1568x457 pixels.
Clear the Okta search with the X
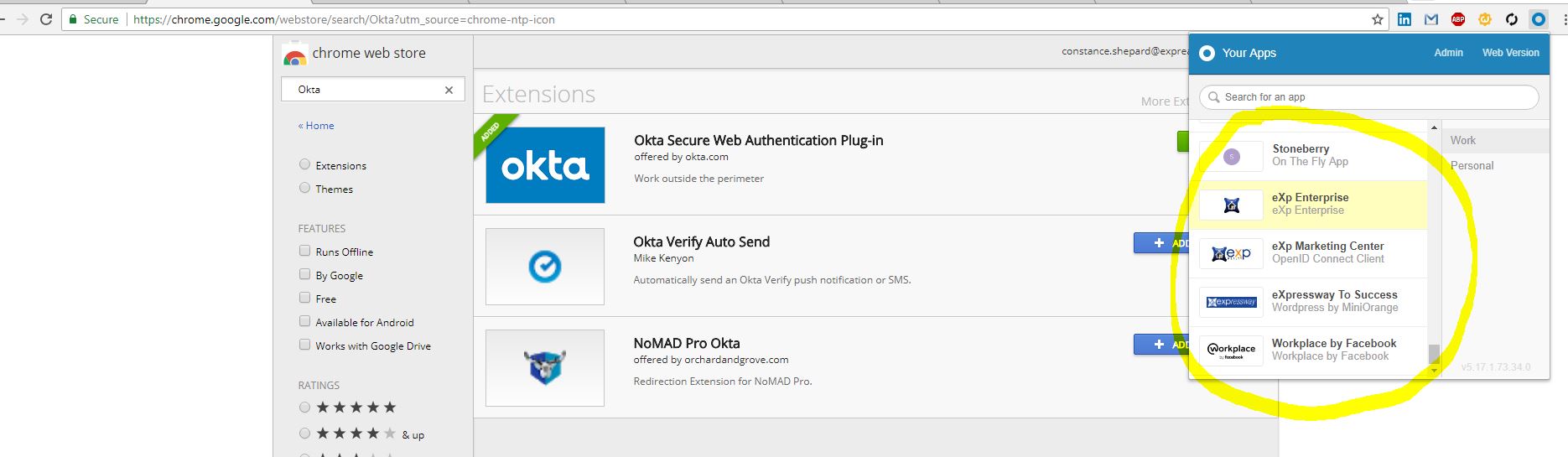(449, 90)
